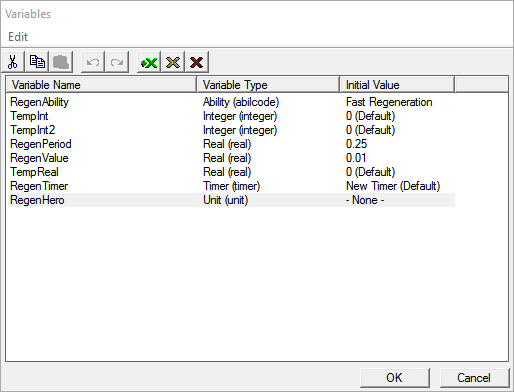Image resolution: width=514 pixels, height=392 pixels.
Task: Click Integer type cell of TempInt2
Action: [x=240, y=130]
